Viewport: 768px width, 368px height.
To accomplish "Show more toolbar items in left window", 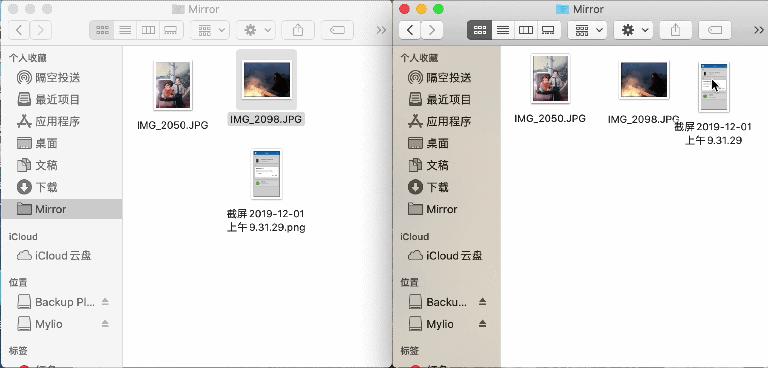I will tap(381, 30).
